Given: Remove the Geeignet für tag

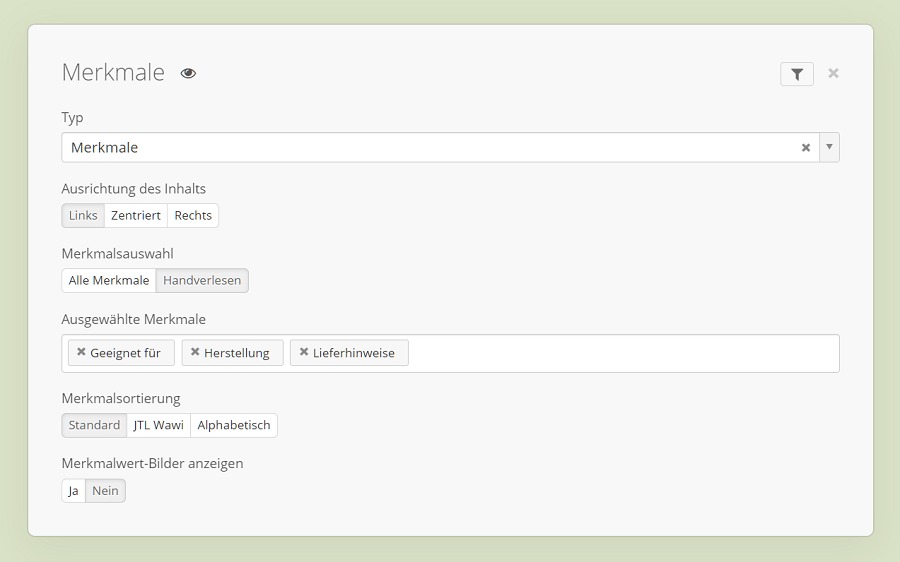Looking at the screenshot, I should [81, 352].
